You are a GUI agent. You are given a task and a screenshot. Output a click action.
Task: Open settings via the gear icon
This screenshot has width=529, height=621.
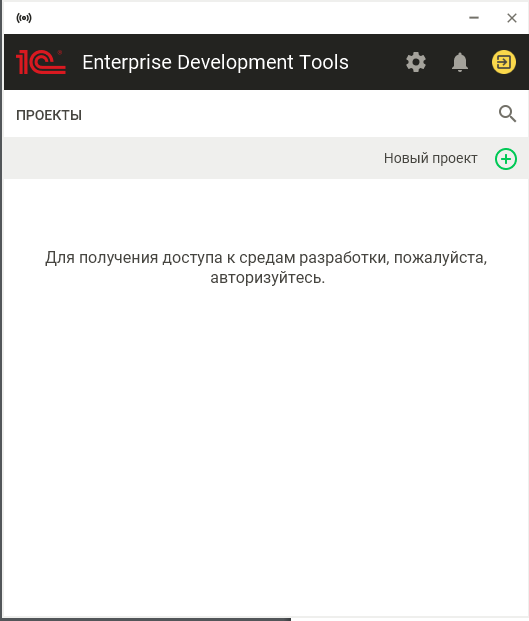pyautogui.click(x=416, y=62)
